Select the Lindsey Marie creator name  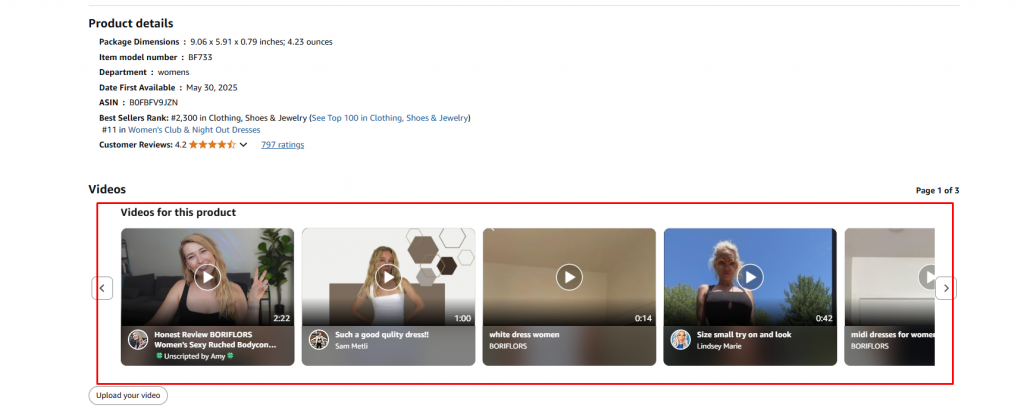coord(719,346)
